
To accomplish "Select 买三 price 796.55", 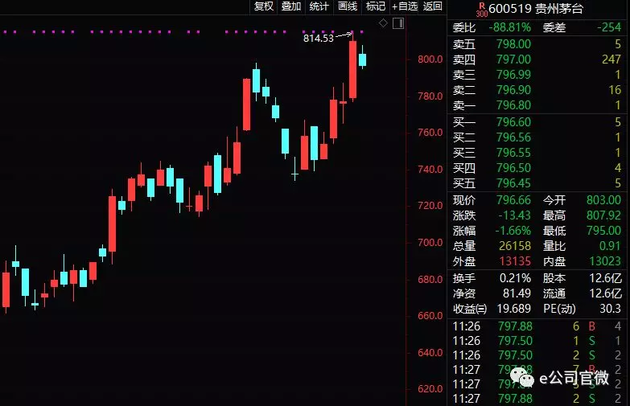I will click(x=513, y=152).
